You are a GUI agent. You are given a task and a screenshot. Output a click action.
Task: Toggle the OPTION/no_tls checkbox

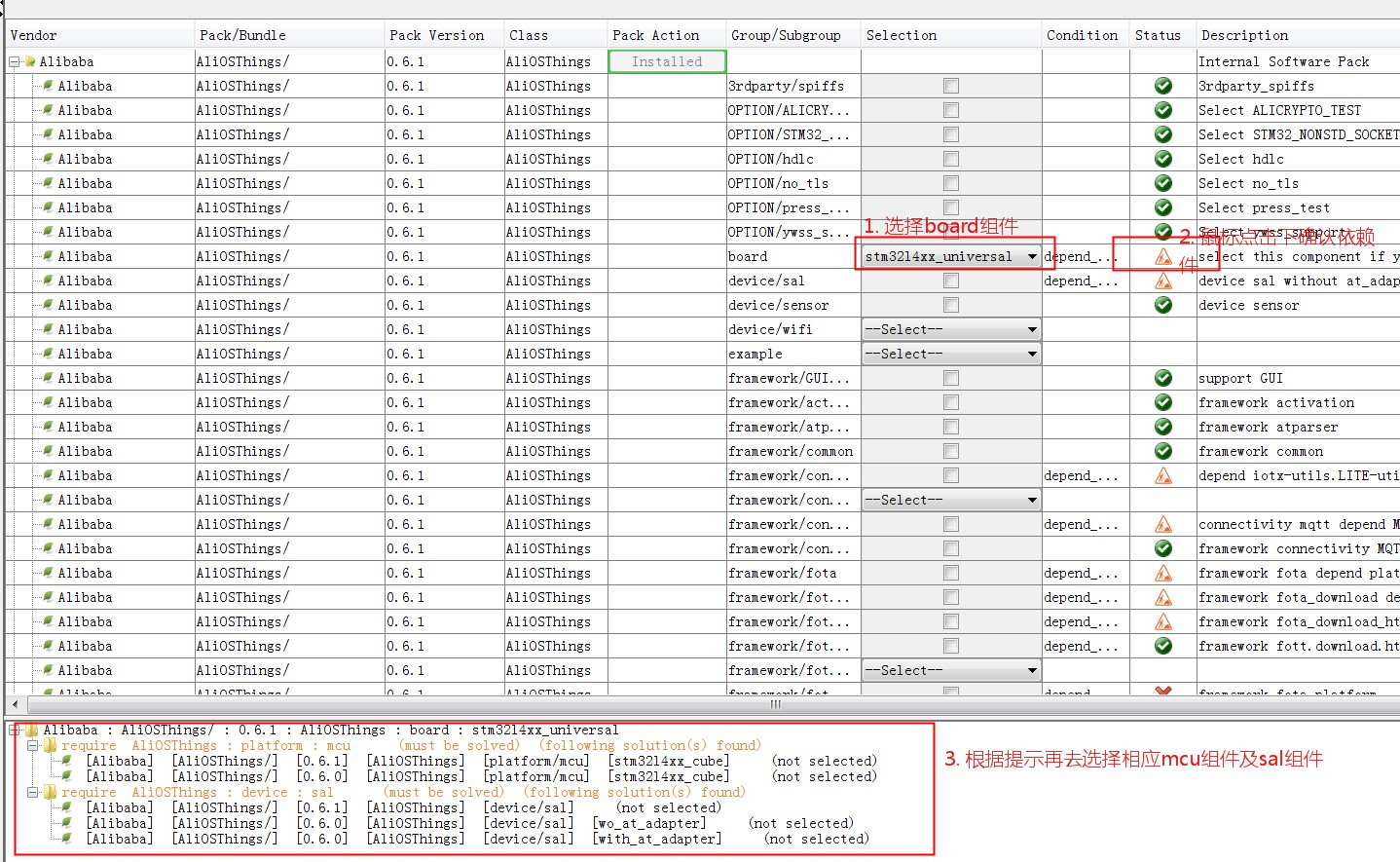point(951,183)
